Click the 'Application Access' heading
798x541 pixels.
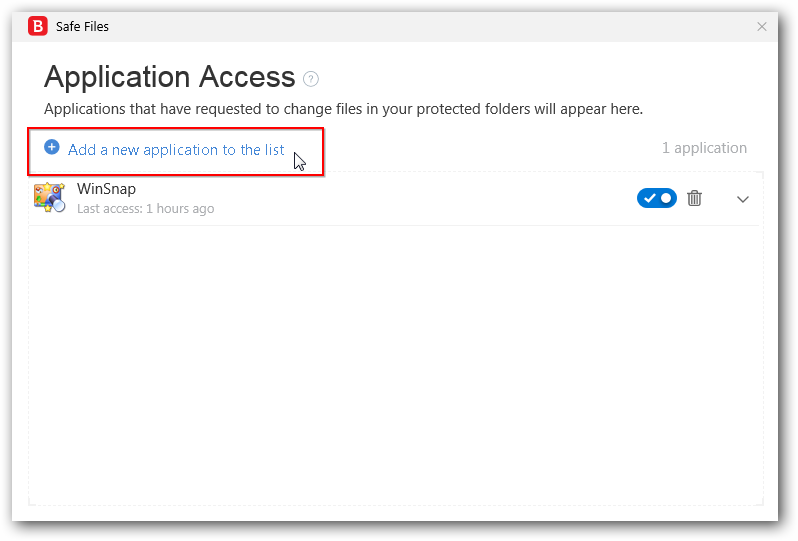[x=169, y=77]
